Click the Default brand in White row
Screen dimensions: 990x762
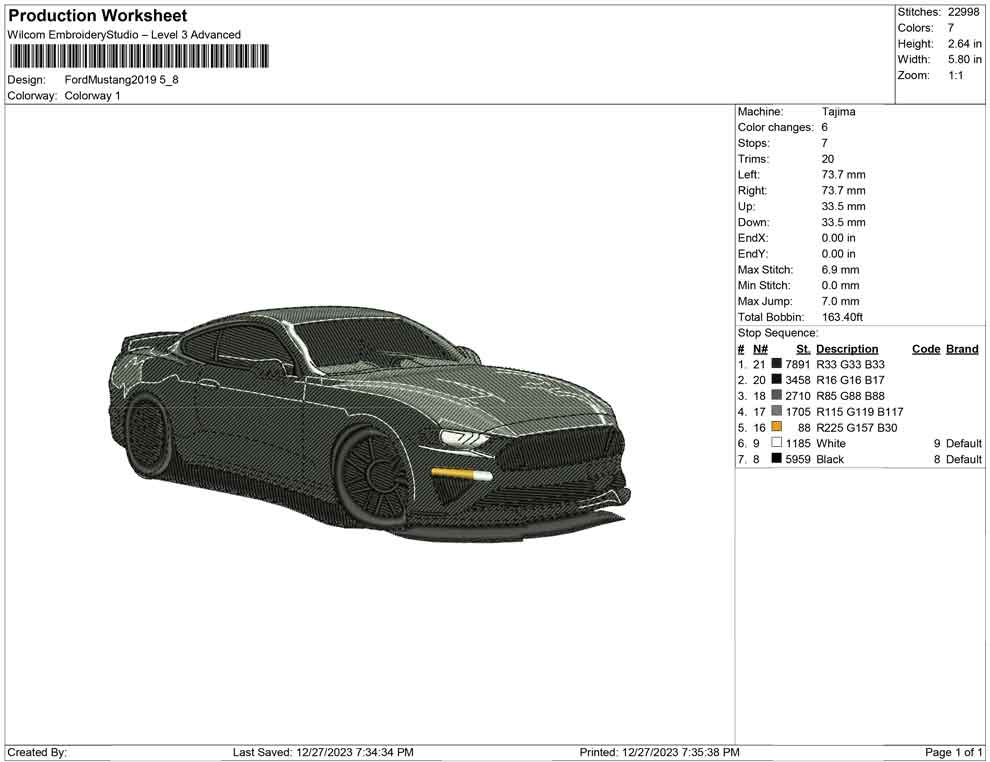[x=963, y=443]
